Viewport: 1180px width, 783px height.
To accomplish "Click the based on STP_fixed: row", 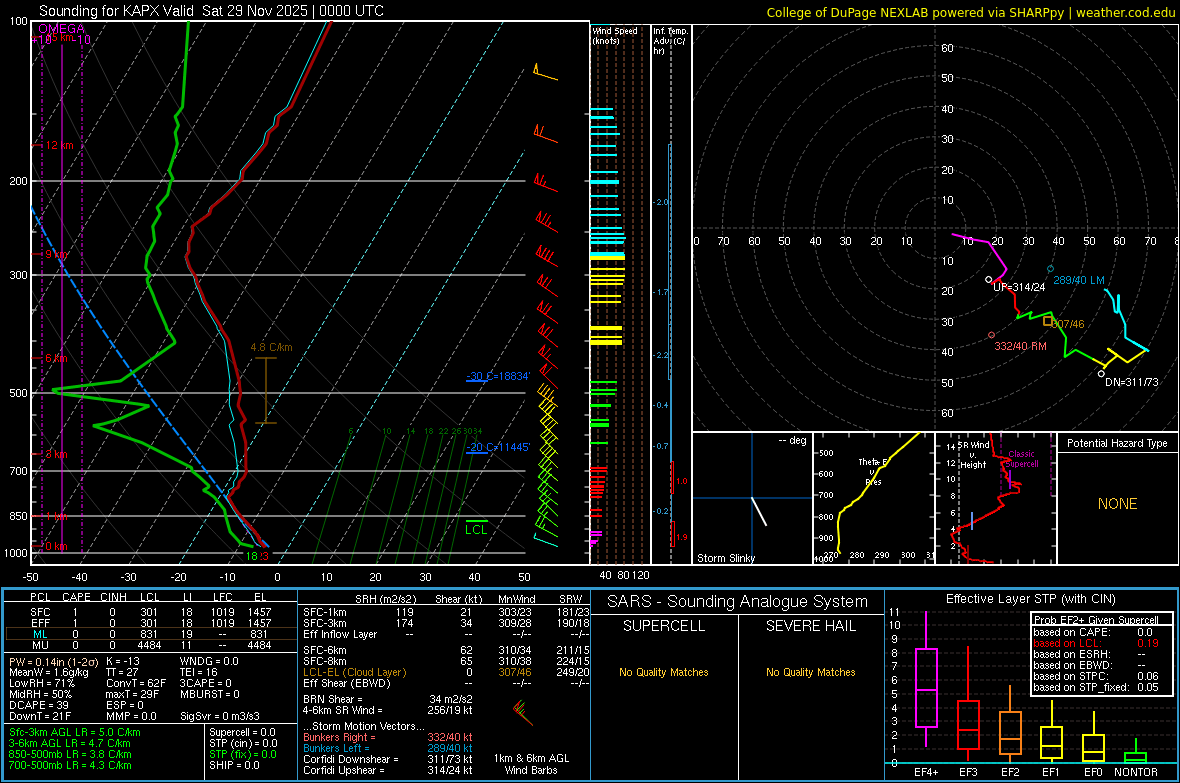I will 1096,687.
